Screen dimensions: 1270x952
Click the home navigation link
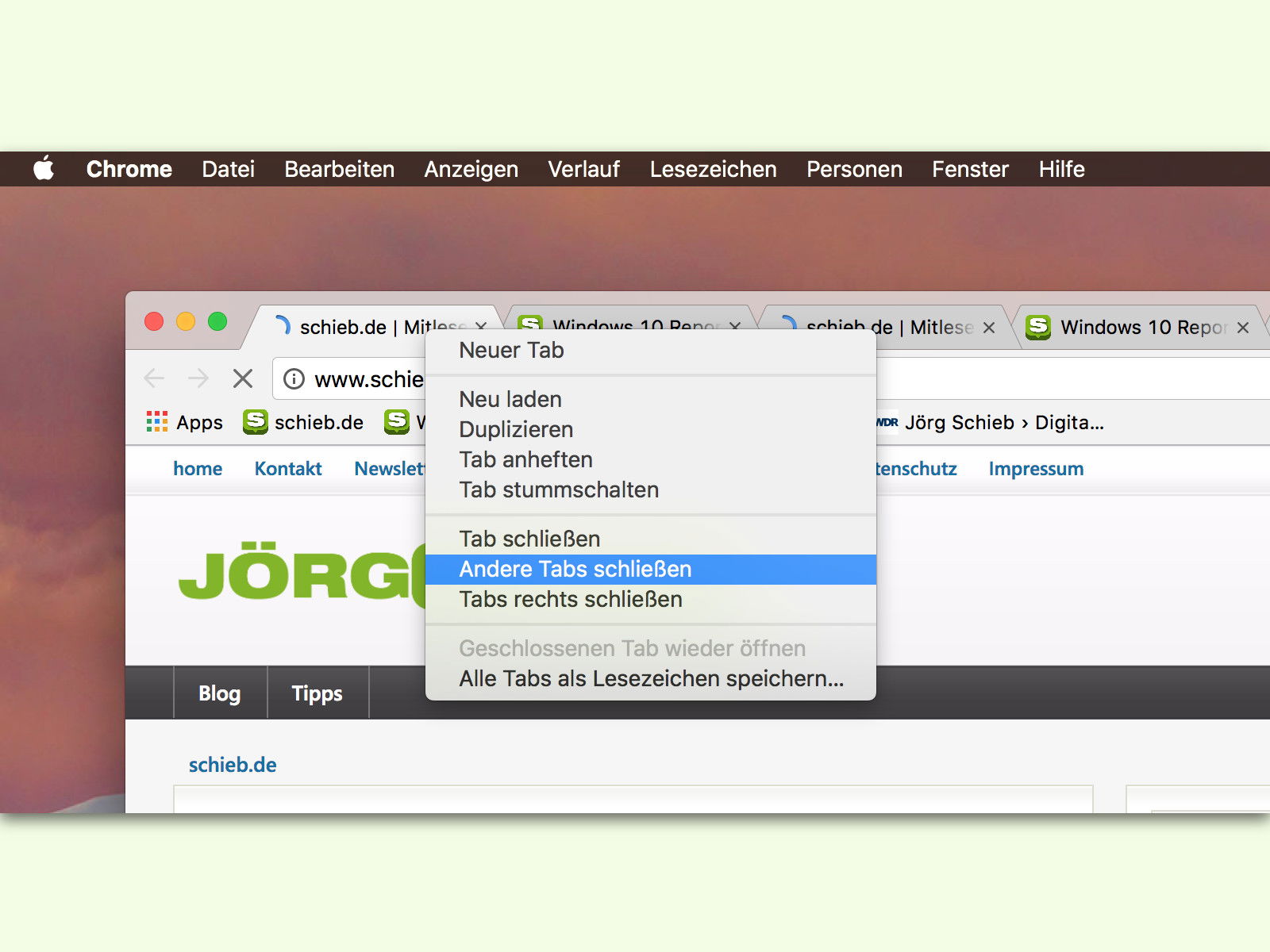pyautogui.click(x=198, y=469)
